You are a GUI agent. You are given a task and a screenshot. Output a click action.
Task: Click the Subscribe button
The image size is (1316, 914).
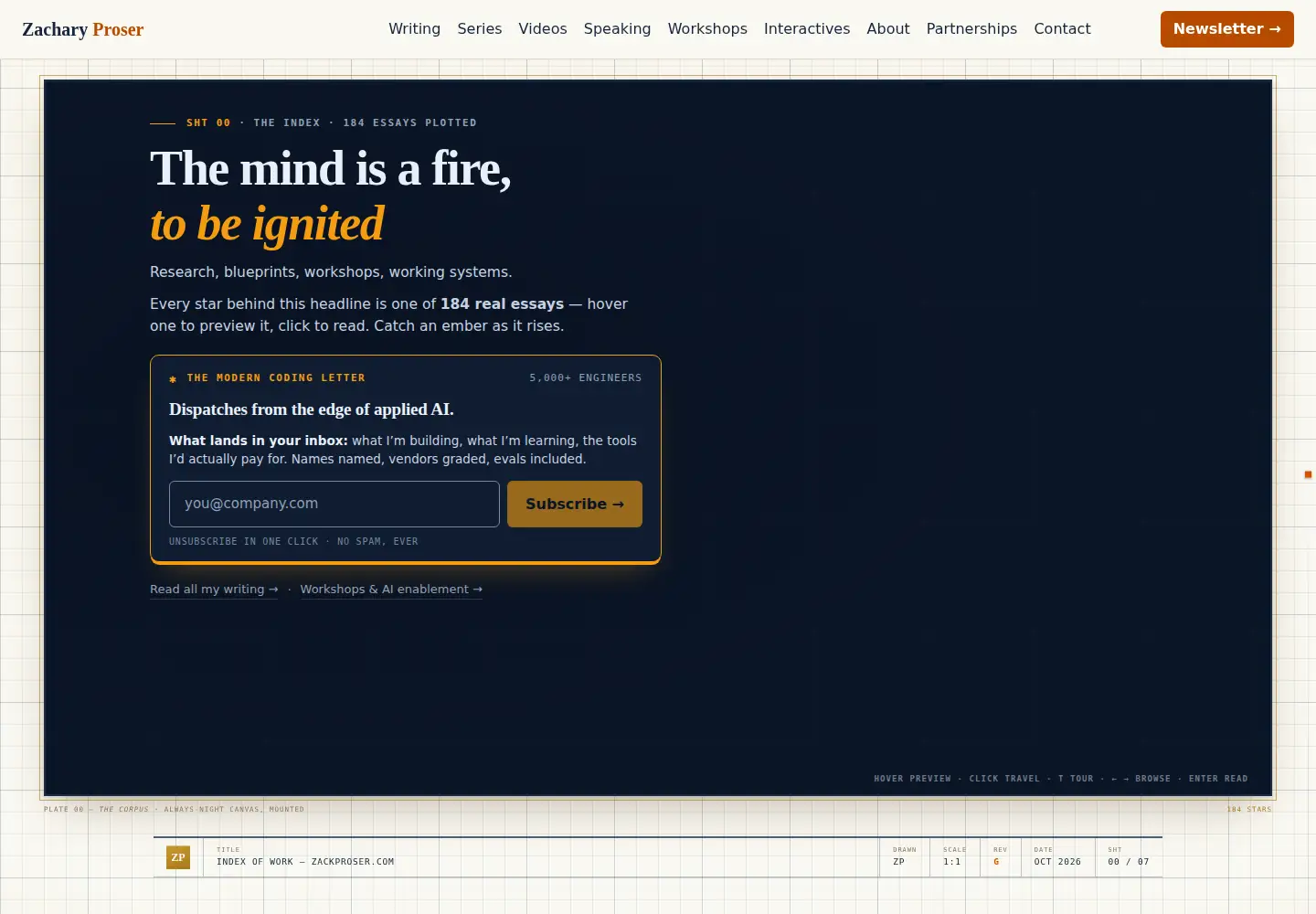(x=575, y=504)
